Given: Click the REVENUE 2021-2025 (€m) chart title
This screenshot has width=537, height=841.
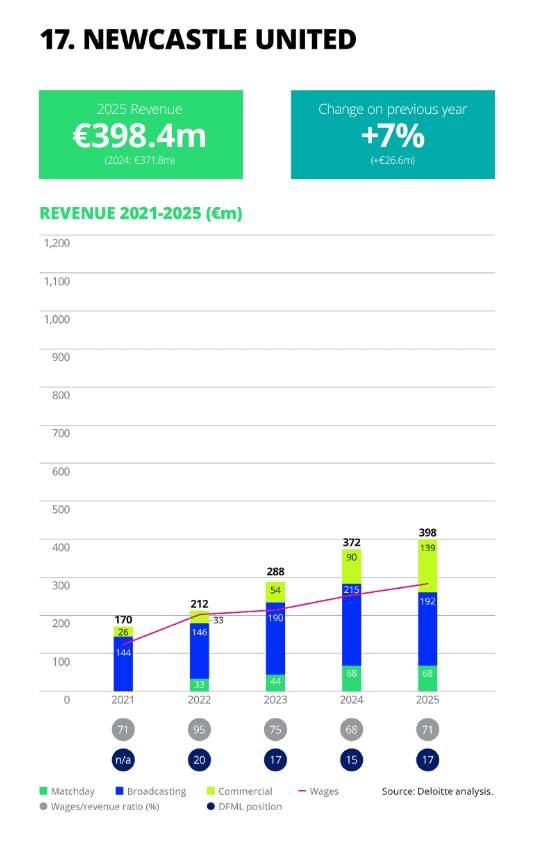Looking at the screenshot, I should tap(141, 213).
